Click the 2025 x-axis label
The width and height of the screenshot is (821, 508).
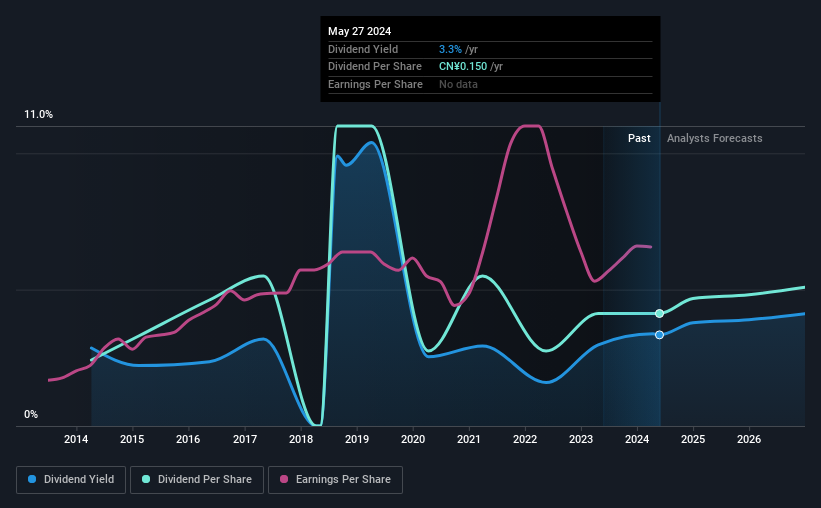tap(693, 439)
